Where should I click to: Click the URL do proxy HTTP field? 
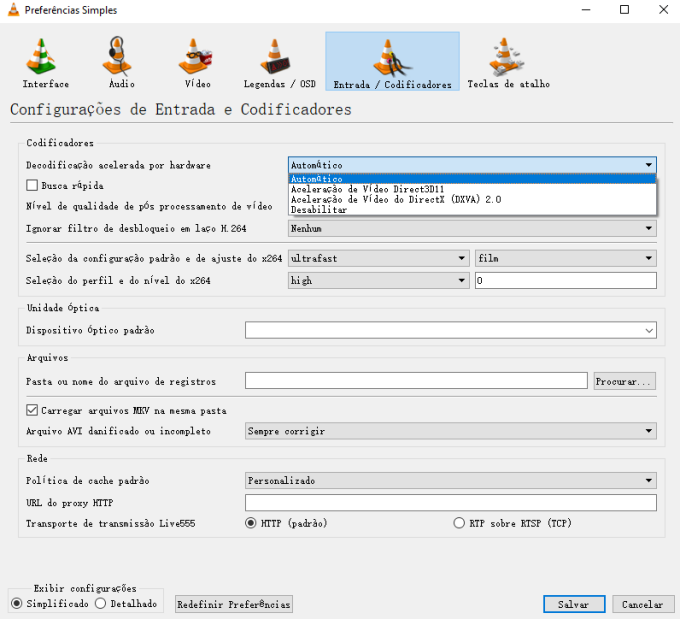point(451,502)
